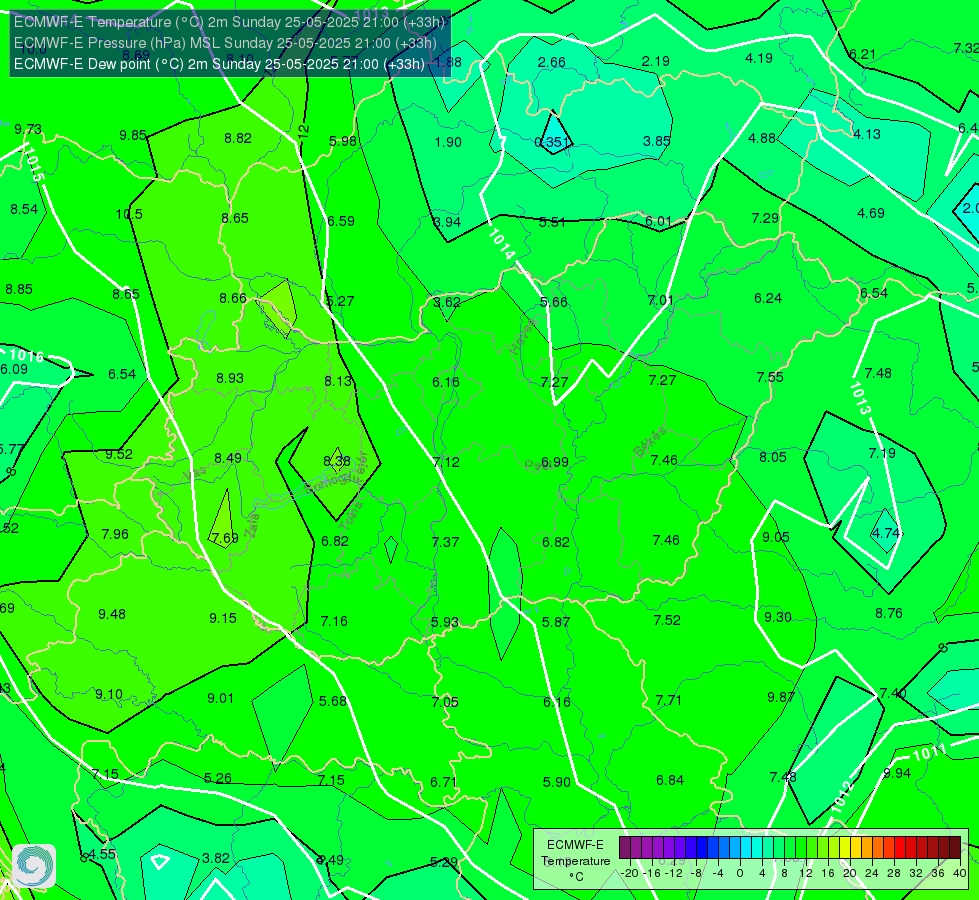Click the 4.88 dew point value
The height and width of the screenshot is (900, 979).
click(x=762, y=138)
